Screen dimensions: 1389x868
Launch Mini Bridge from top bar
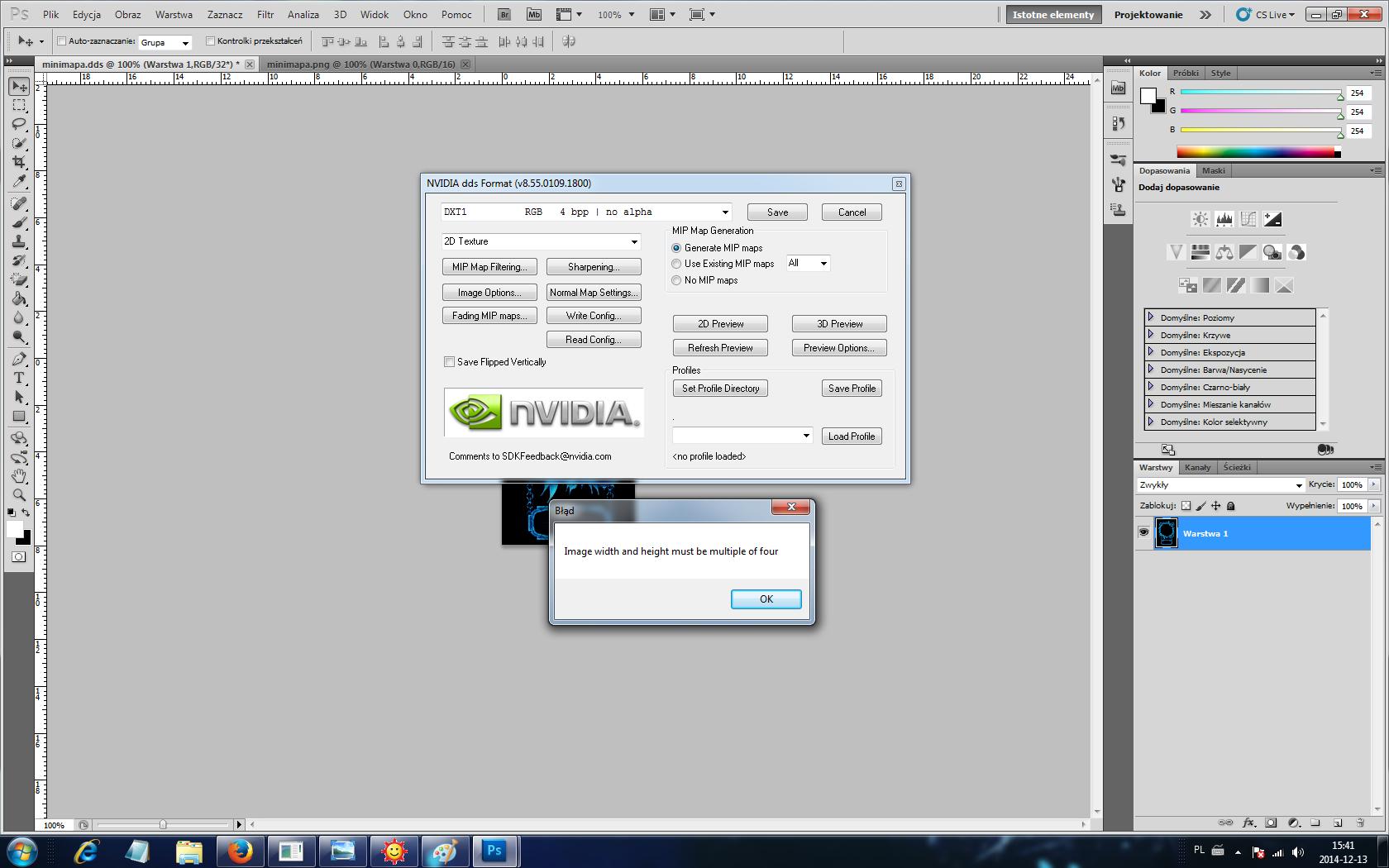click(534, 15)
